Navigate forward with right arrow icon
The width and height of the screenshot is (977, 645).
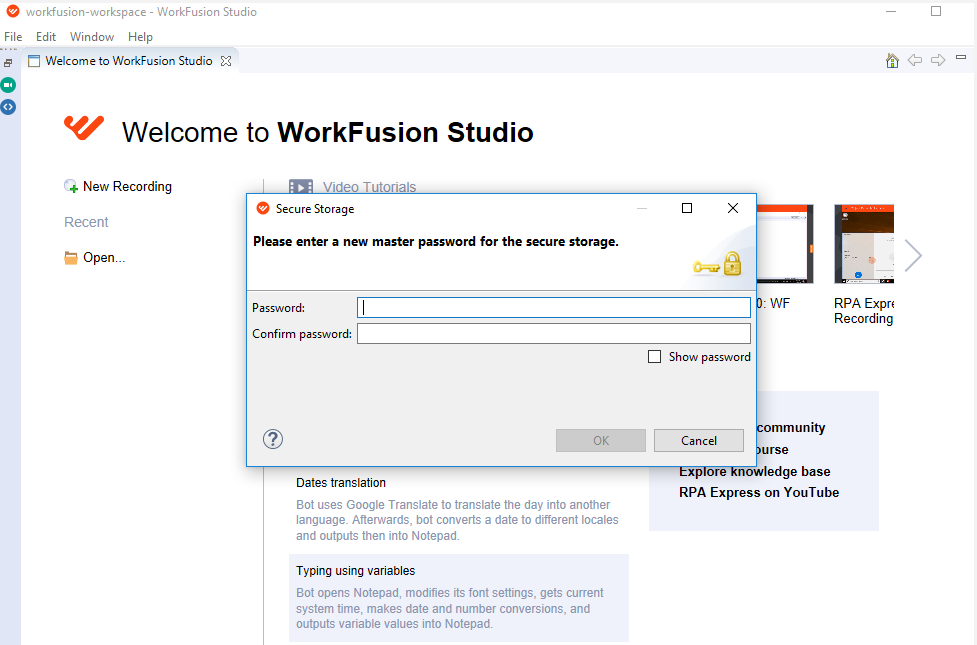click(x=938, y=60)
